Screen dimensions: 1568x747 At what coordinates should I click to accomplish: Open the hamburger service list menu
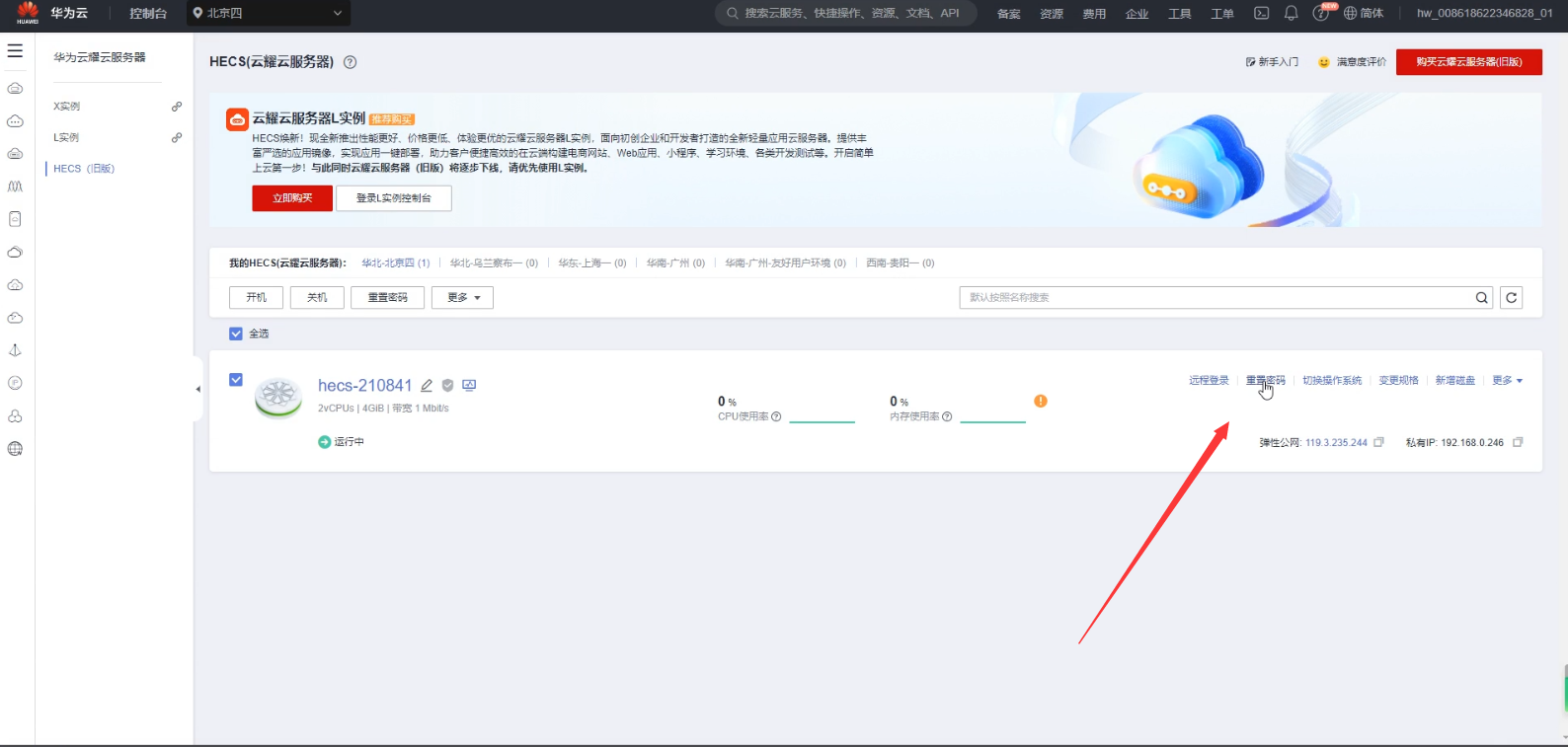click(15, 50)
